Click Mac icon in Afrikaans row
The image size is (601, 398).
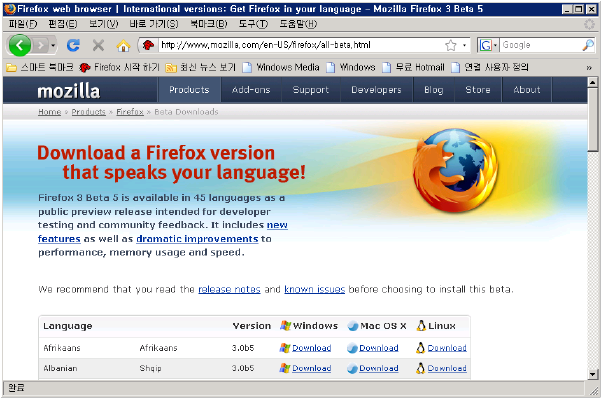(x=352, y=348)
